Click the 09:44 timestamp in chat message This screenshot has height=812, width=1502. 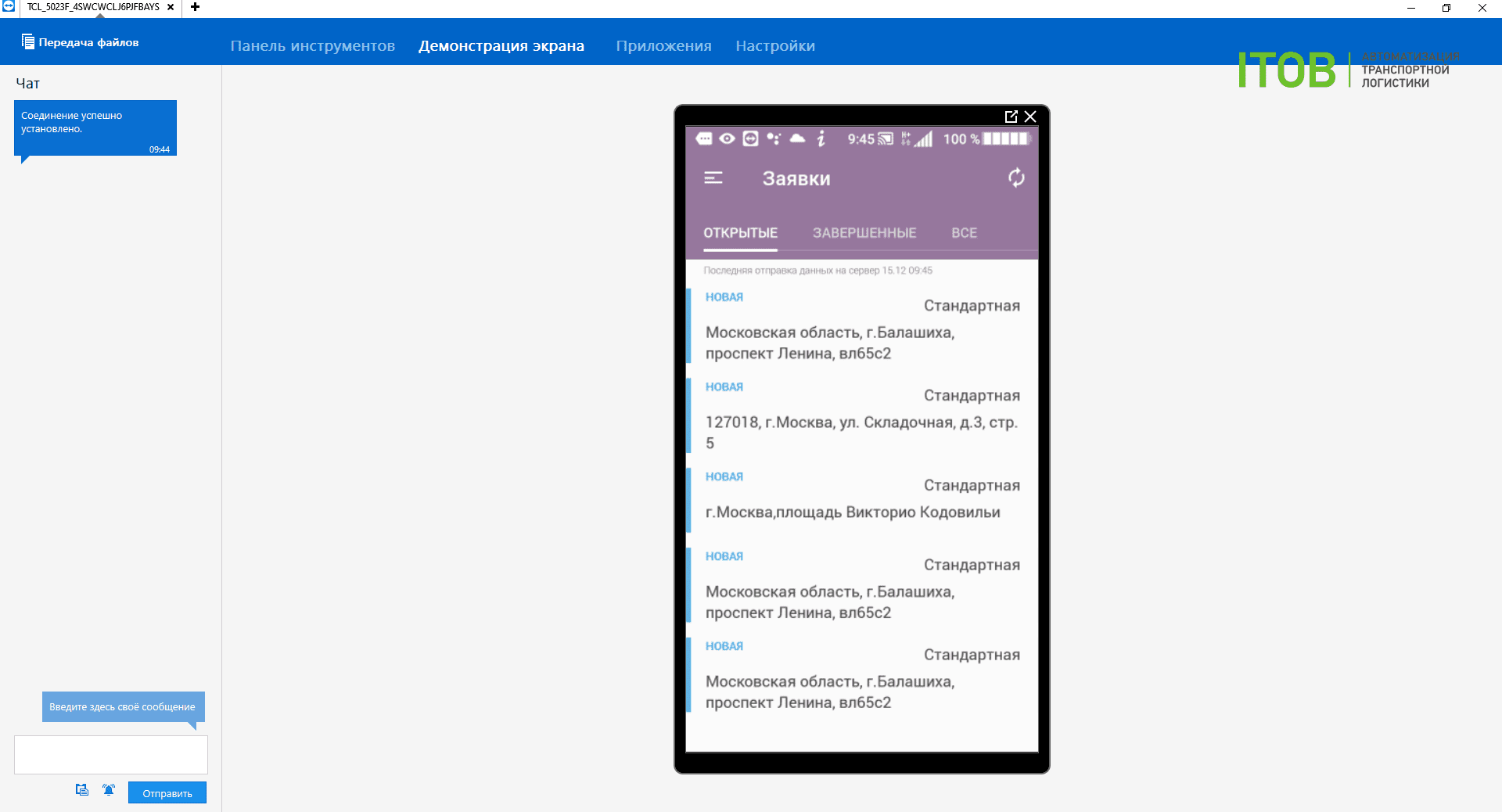[160, 149]
